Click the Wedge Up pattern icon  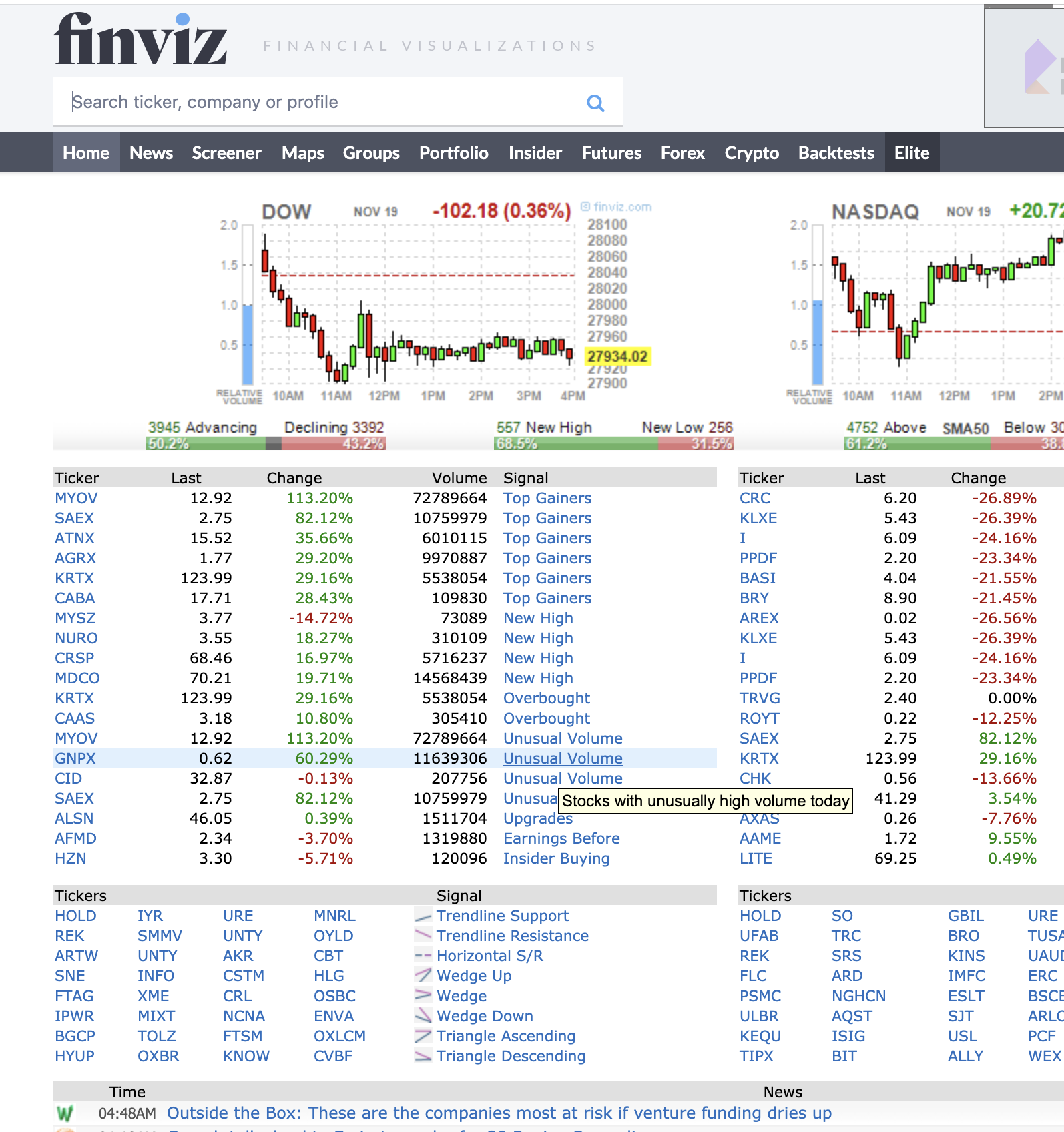coord(423,976)
